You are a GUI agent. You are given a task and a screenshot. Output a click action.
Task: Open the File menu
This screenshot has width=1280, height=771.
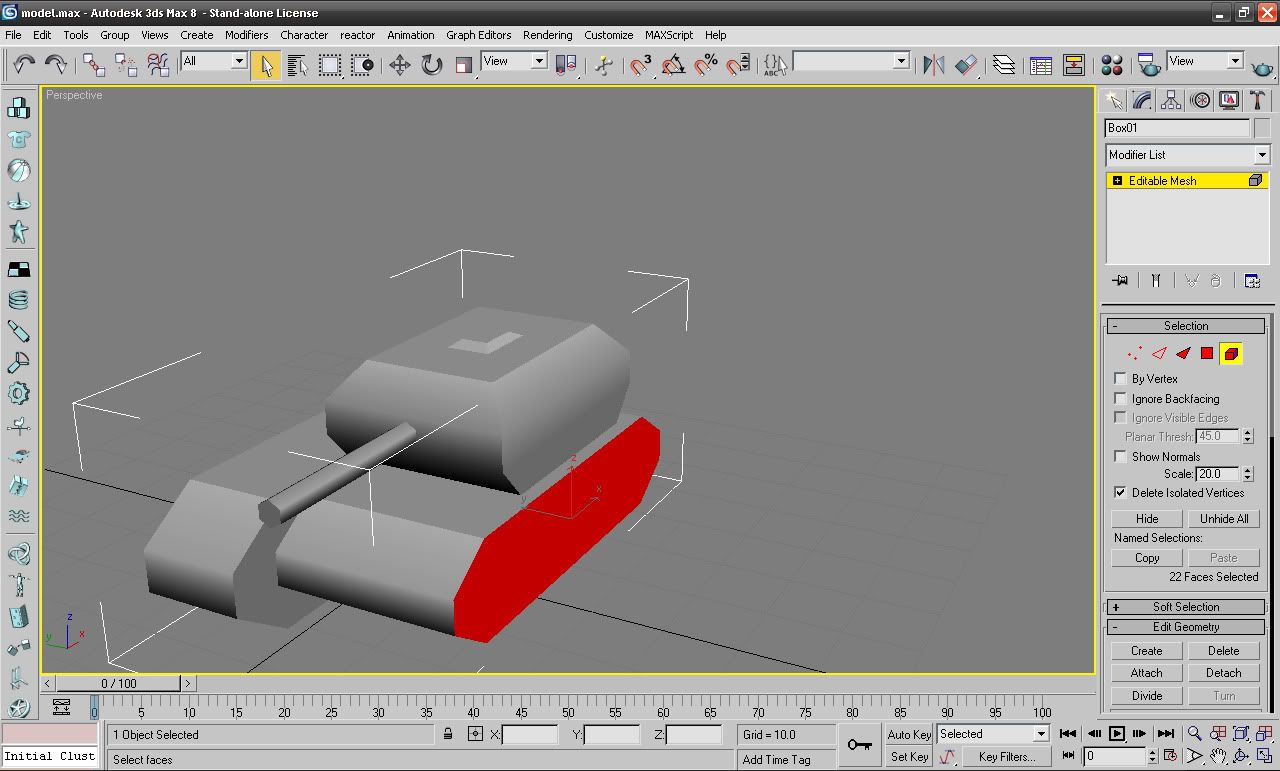coord(14,35)
